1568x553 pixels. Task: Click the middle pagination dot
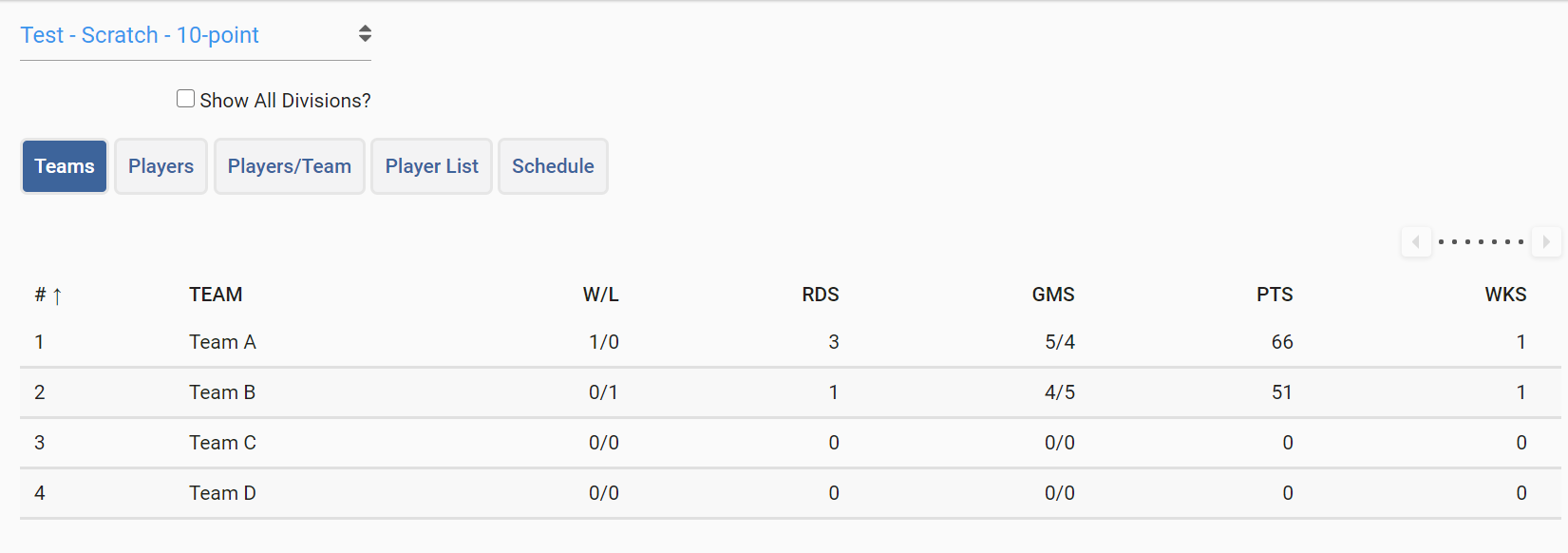[1481, 242]
